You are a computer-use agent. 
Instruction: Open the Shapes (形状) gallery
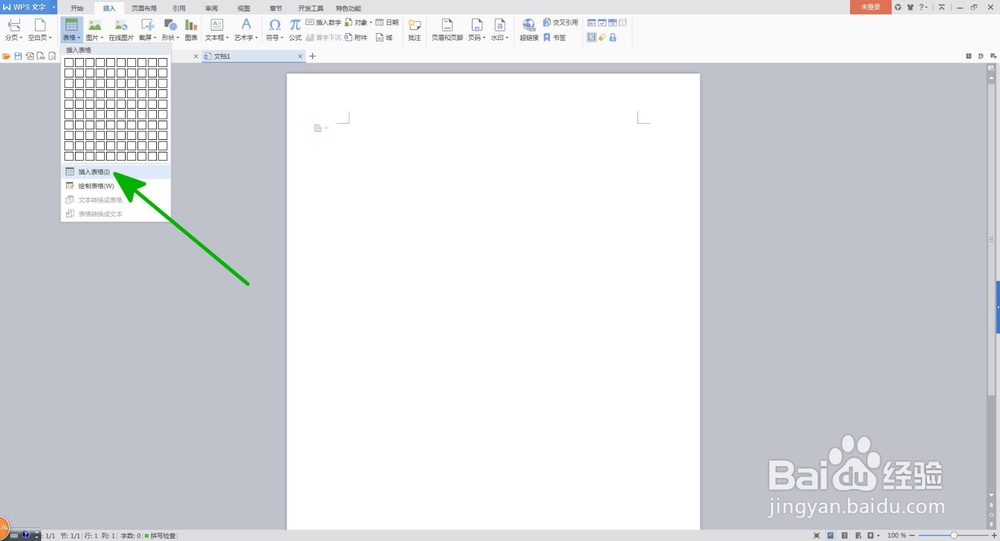[x=170, y=29]
